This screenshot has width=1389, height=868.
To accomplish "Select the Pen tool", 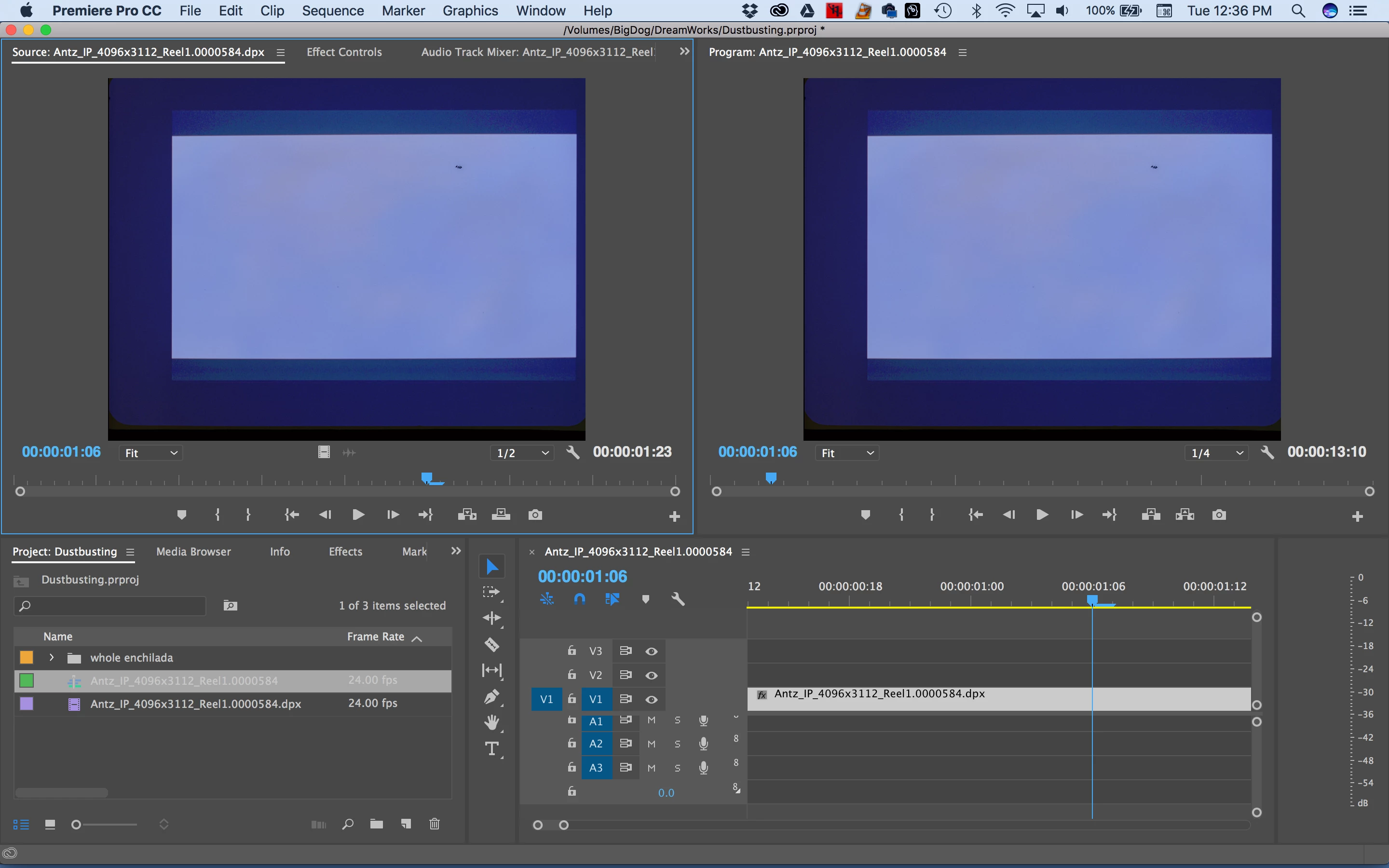I will pos(492,697).
